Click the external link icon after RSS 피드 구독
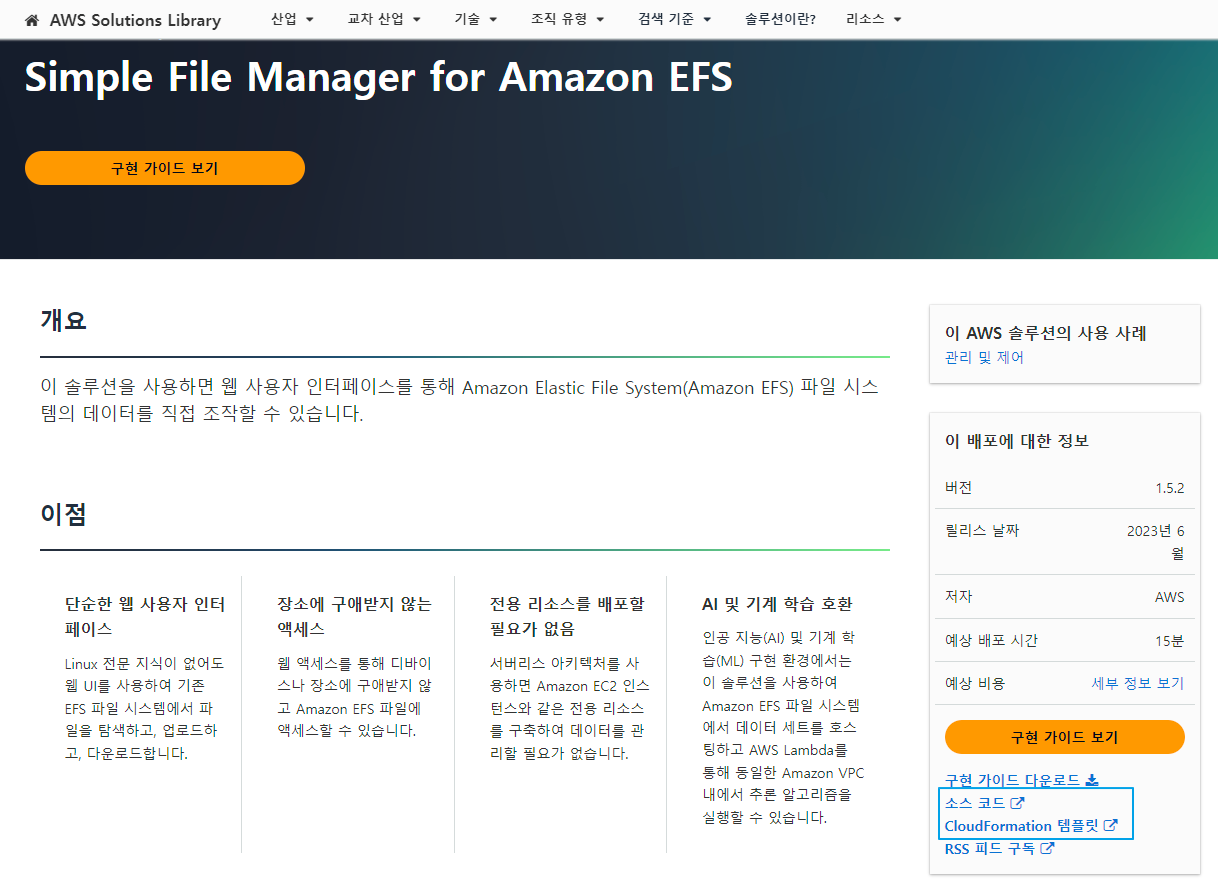 1047,849
